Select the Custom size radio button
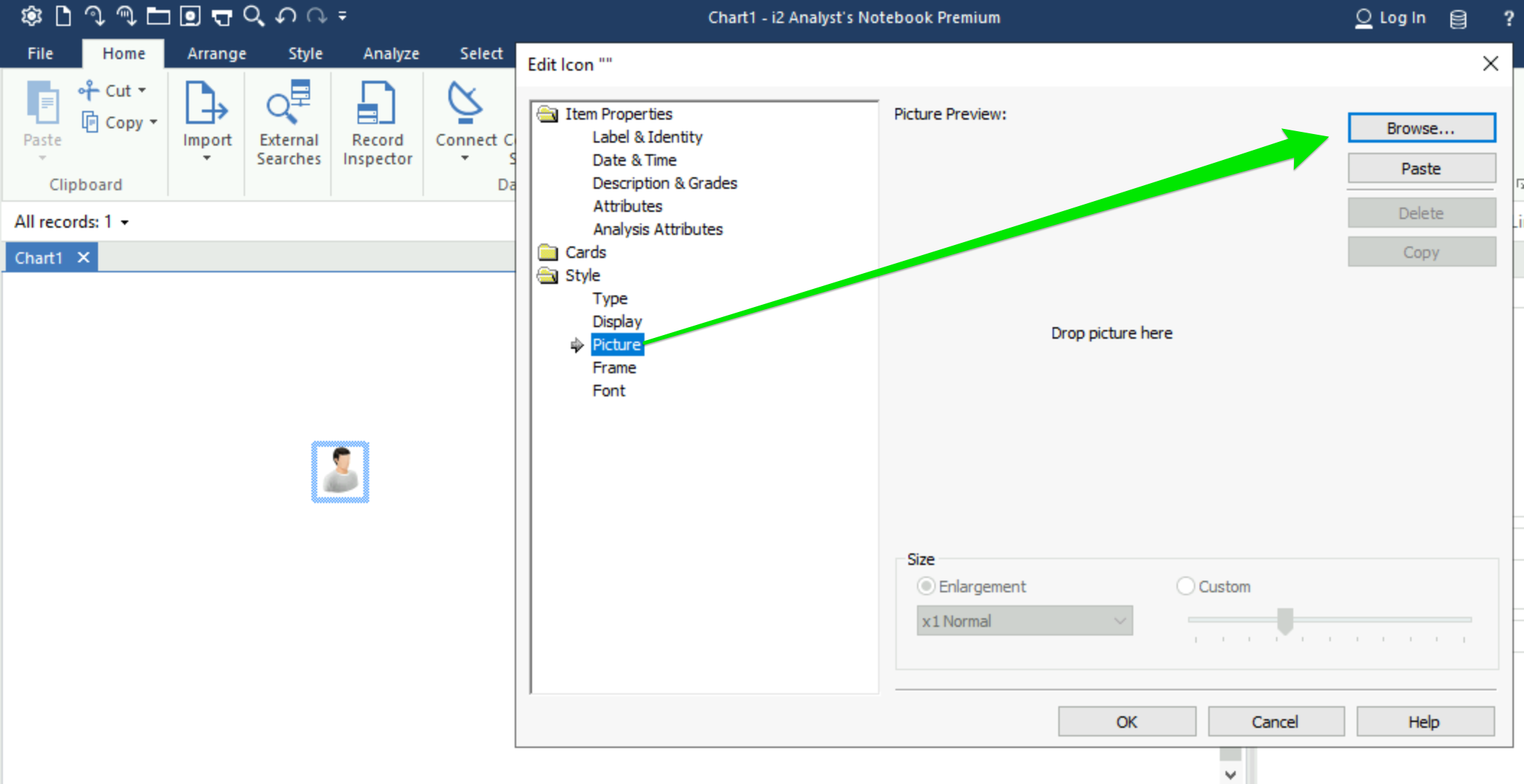1524x784 pixels. [x=1185, y=586]
